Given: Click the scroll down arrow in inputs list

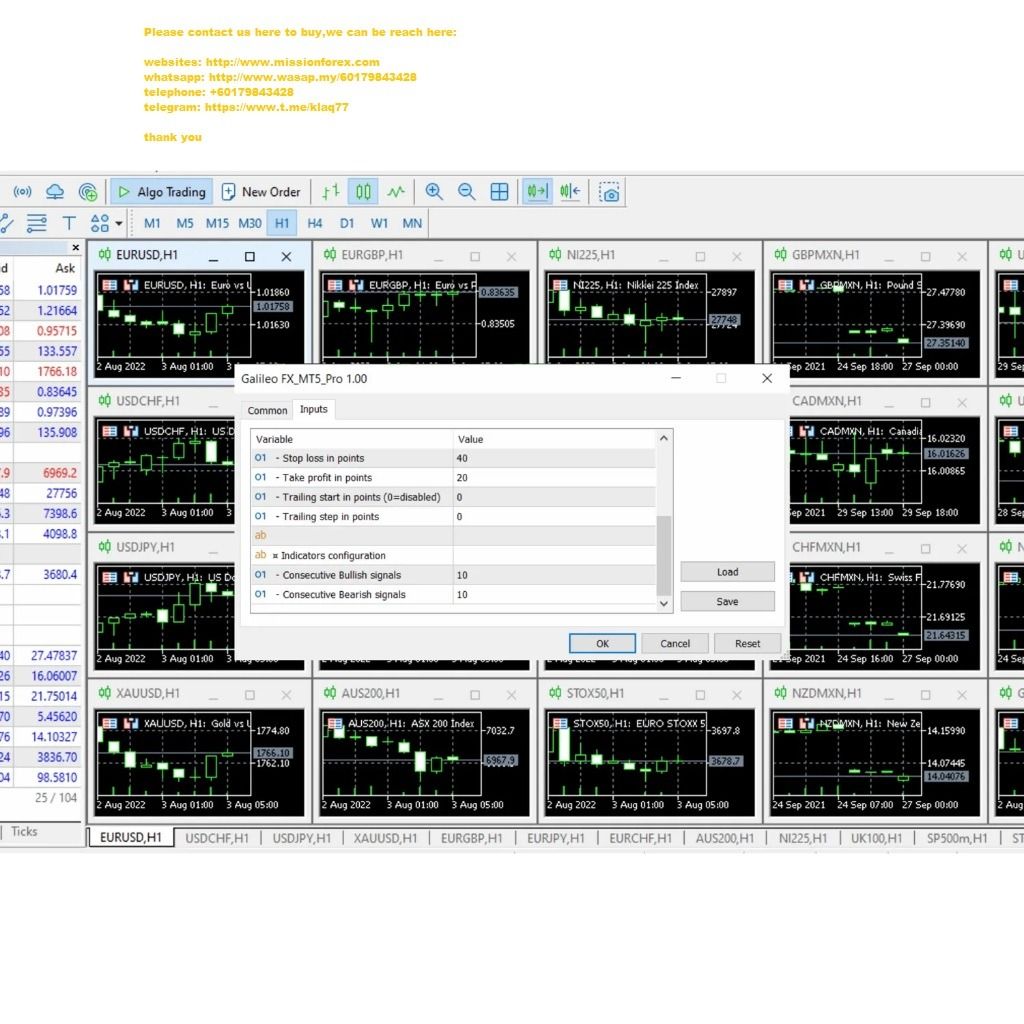Looking at the screenshot, I should tap(664, 603).
